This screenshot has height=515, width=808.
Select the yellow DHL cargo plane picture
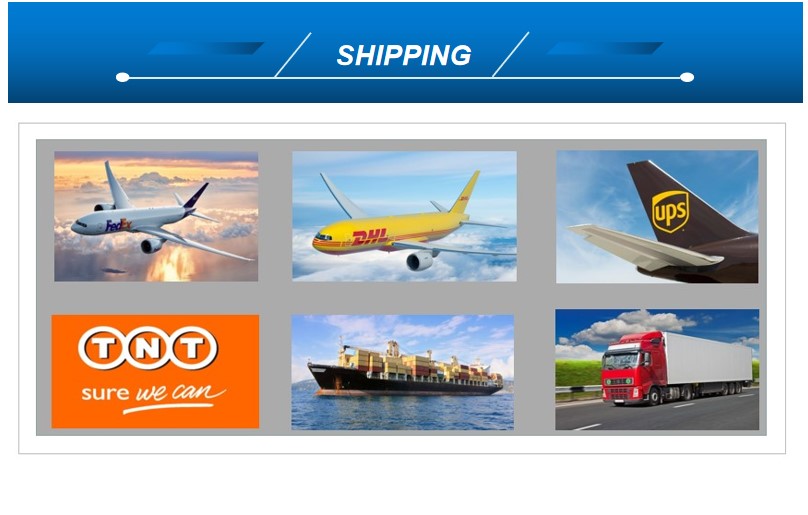click(x=405, y=216)
